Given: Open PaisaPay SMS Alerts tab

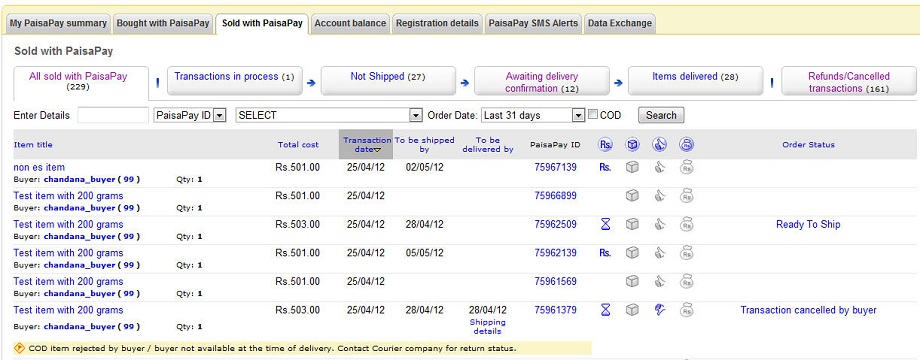Looking at the screenshot, I should click(x=533, y=23).
